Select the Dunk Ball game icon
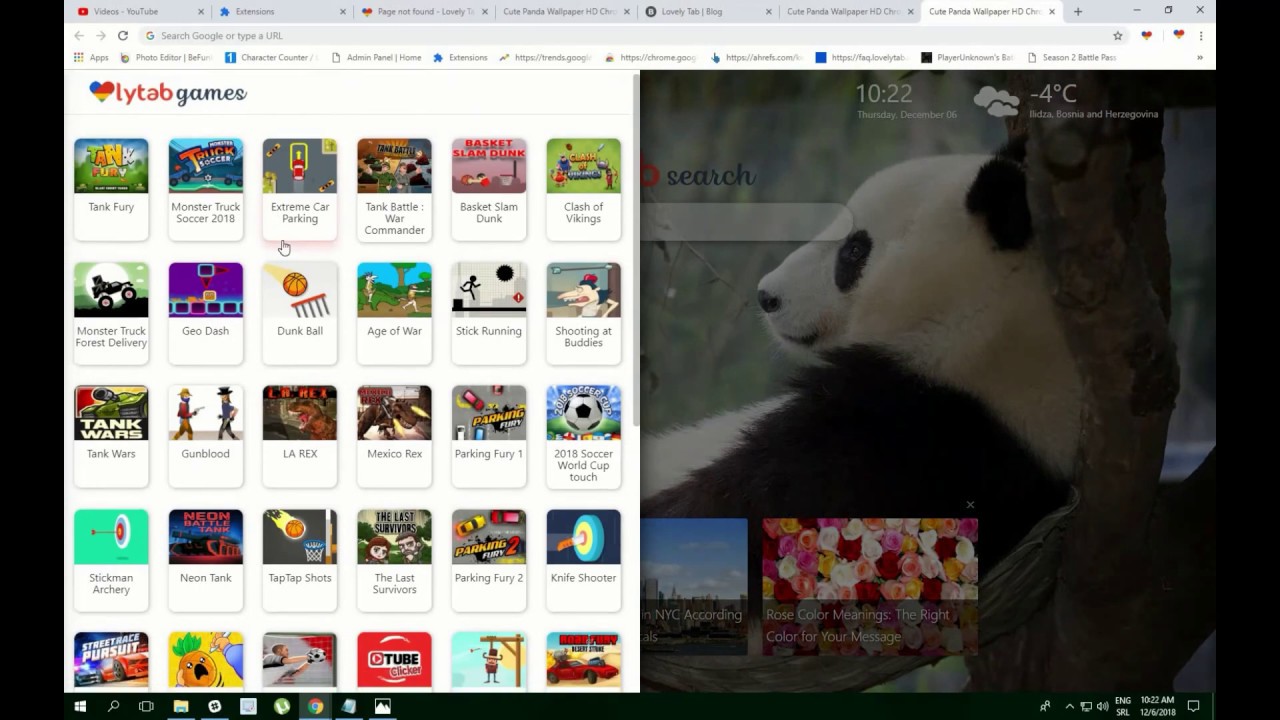1280x720 pixels. (299, 290)
